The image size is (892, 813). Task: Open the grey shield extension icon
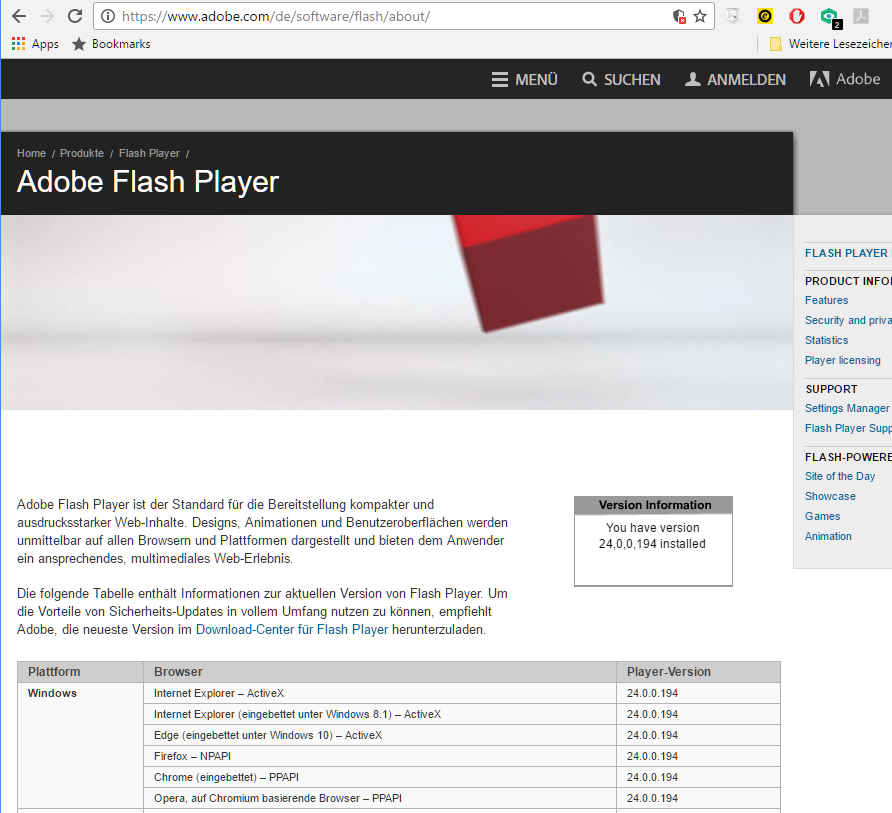pos(733,16)
